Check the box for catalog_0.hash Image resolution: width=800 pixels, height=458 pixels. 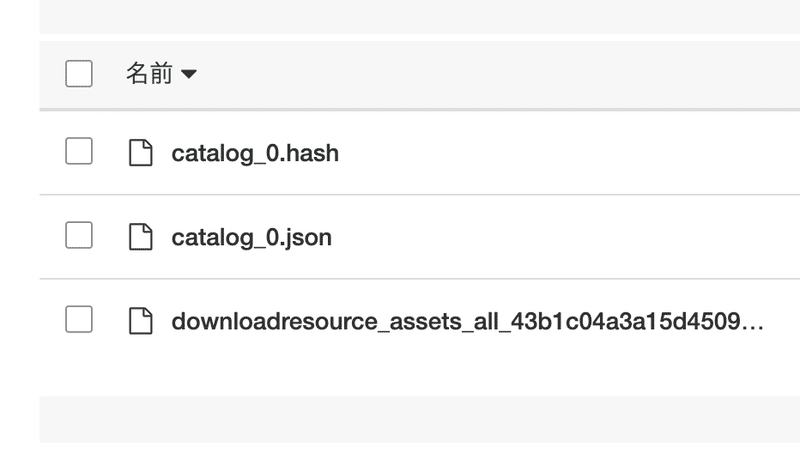79,152
